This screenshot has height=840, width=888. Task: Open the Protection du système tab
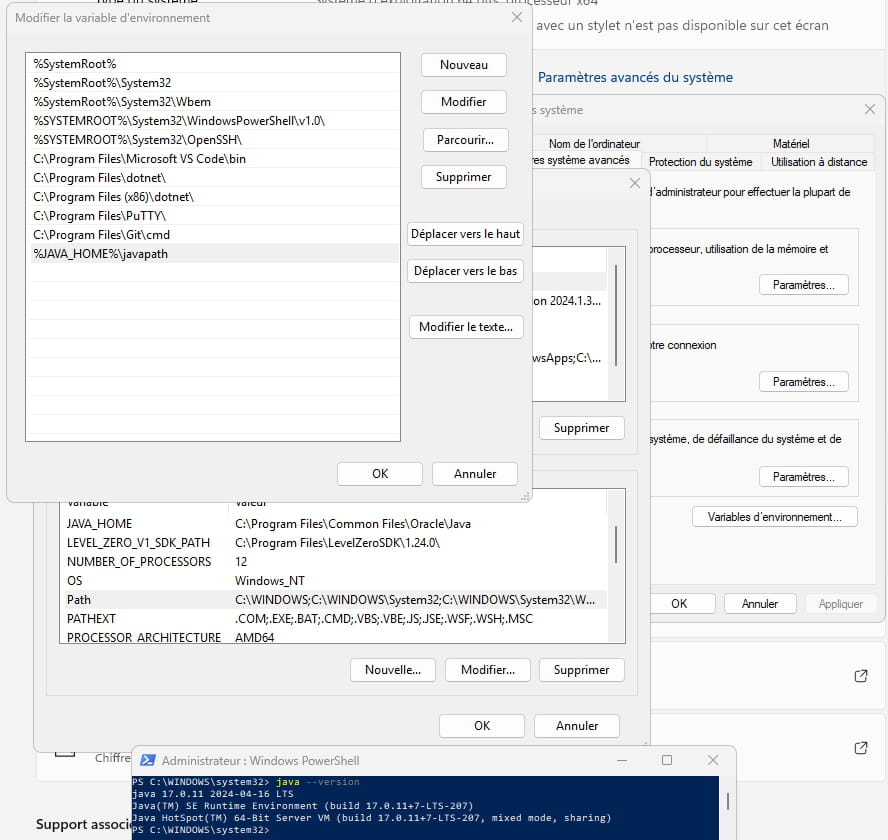point(700,161)
